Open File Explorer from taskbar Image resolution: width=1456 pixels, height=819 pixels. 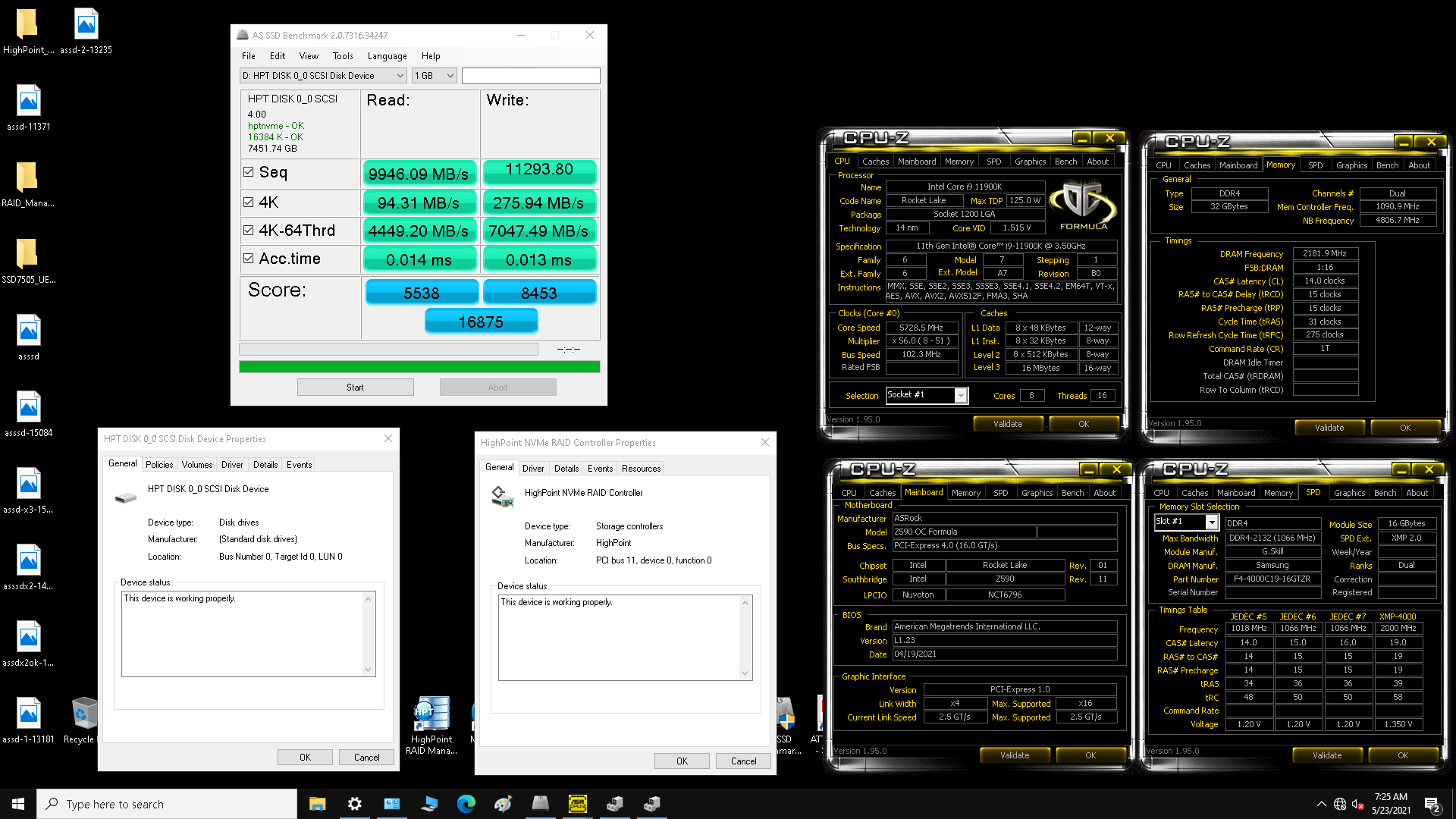pos(317,804)
